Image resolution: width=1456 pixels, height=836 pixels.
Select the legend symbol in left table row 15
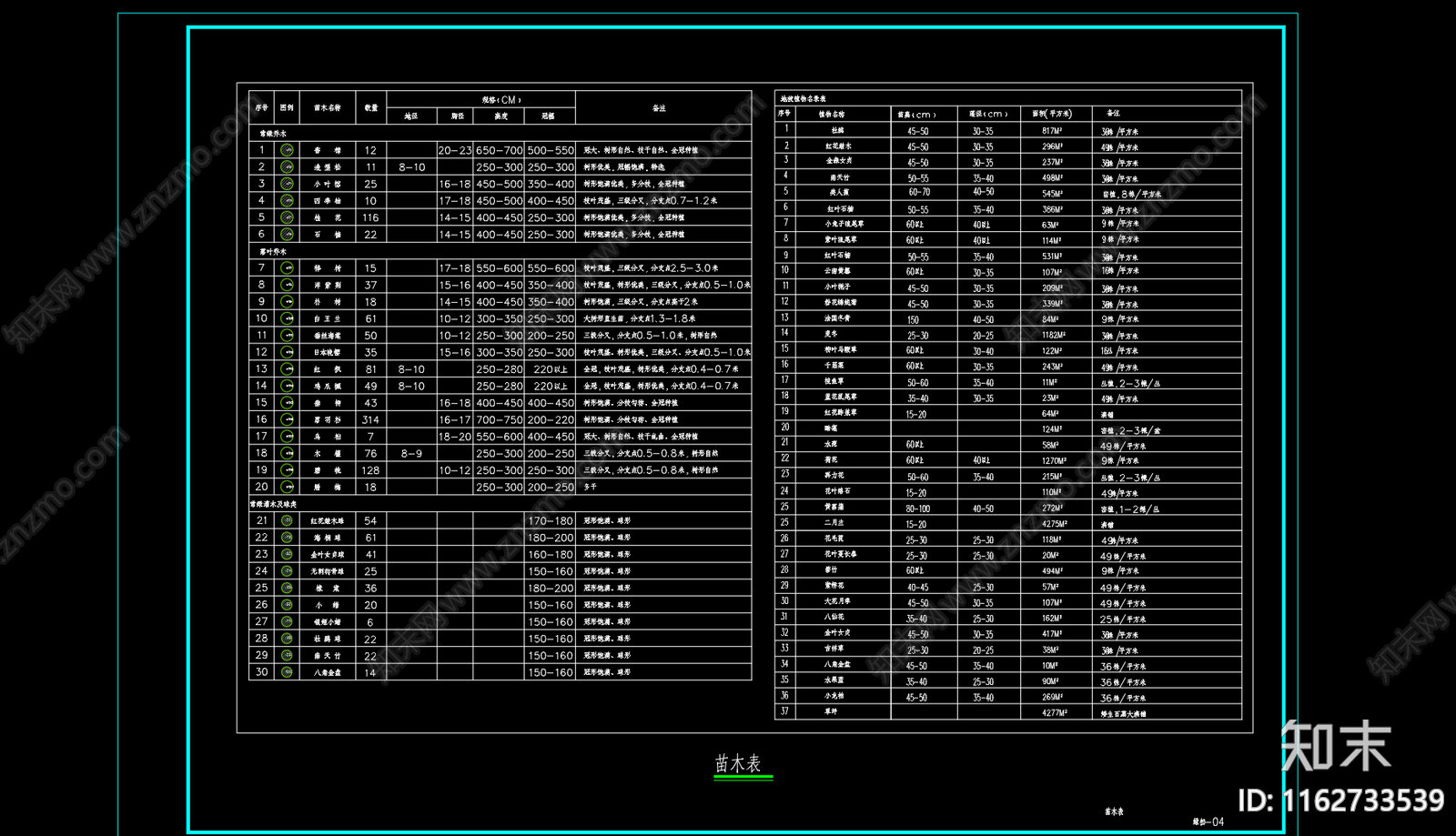click(x=287, y=402)
